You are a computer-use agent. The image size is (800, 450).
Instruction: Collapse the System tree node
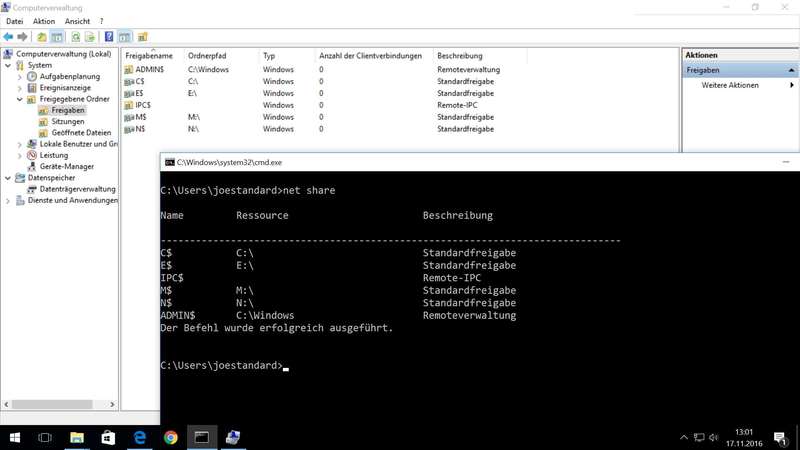pos(8,65)
